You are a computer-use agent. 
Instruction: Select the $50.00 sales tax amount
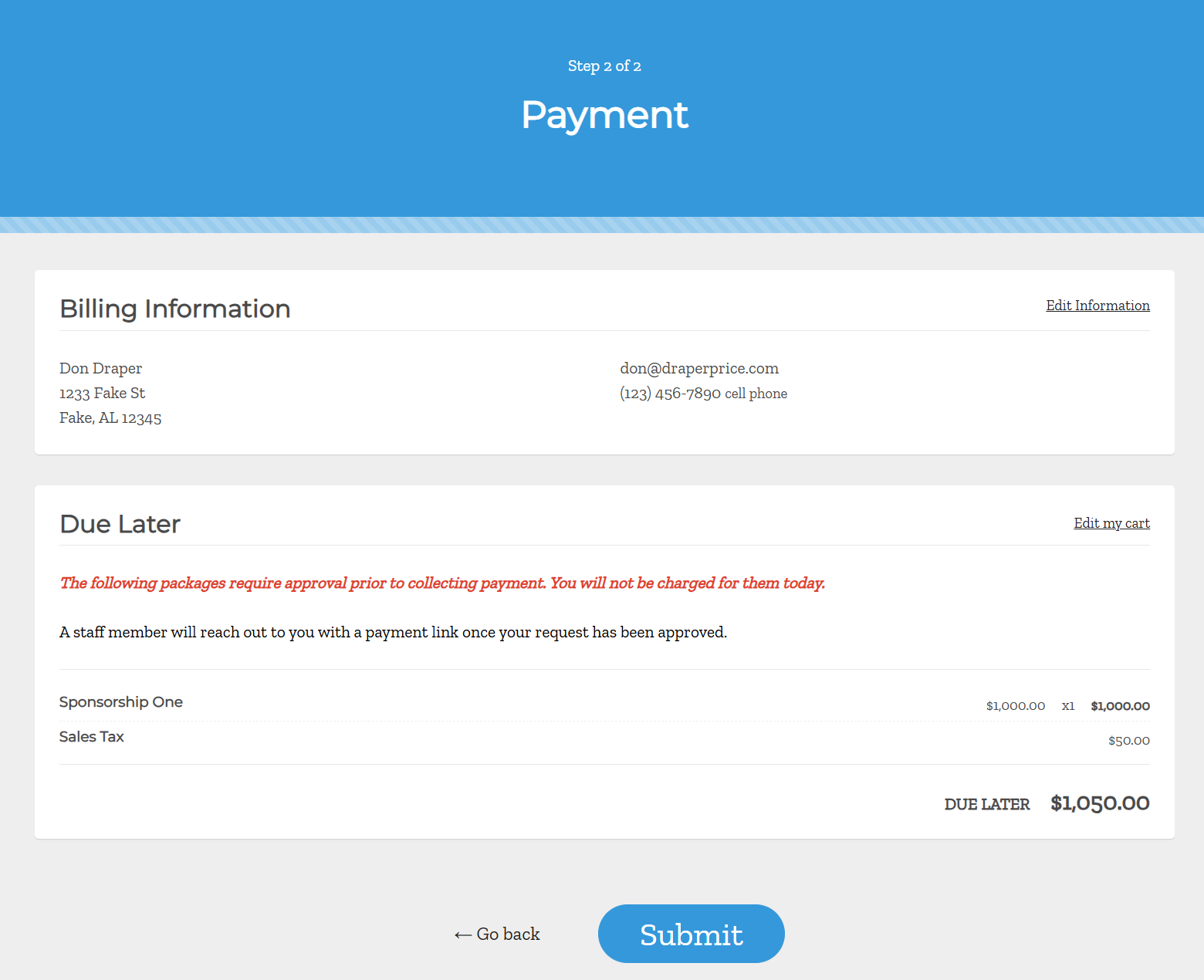(1129, 741)
